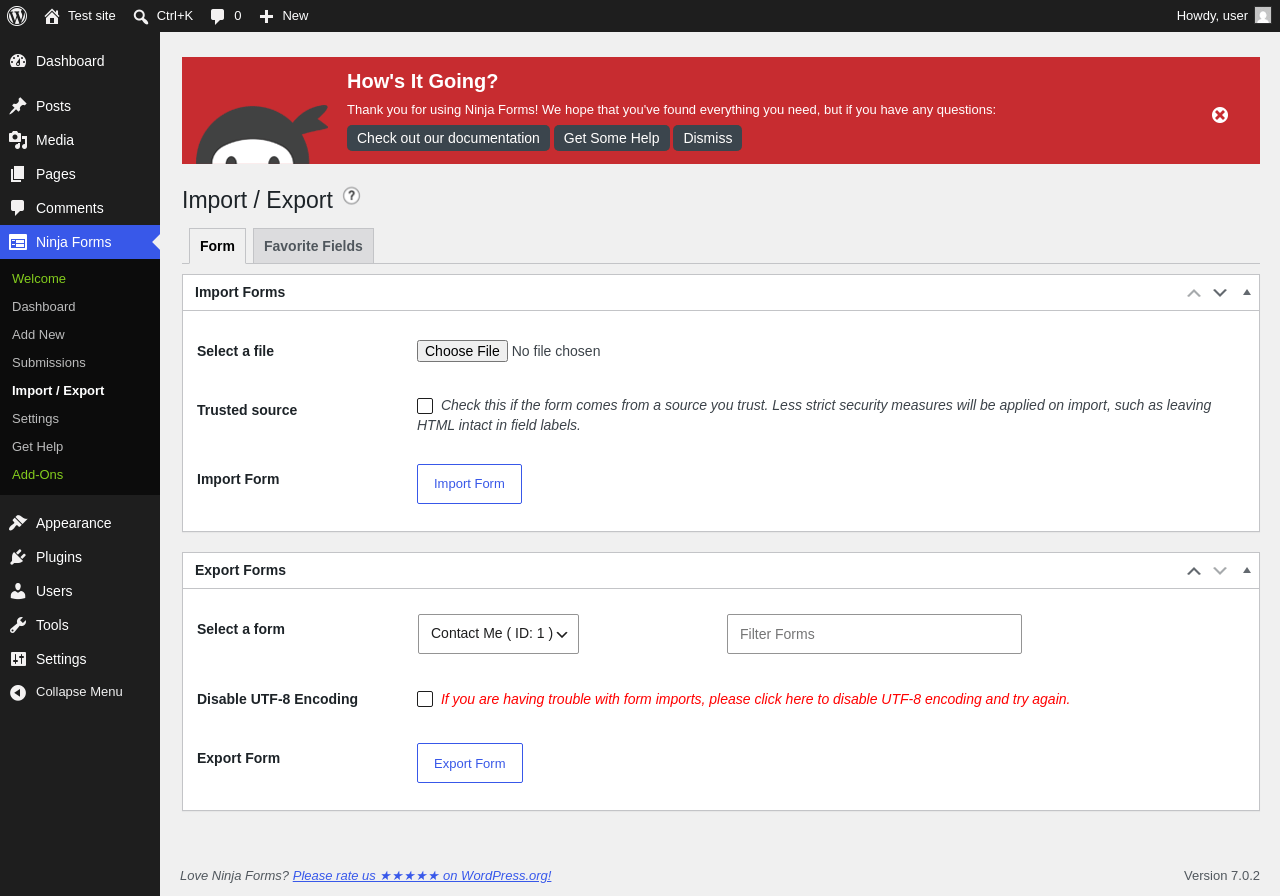Open the comments bubble in admin bar

(218, 16)
